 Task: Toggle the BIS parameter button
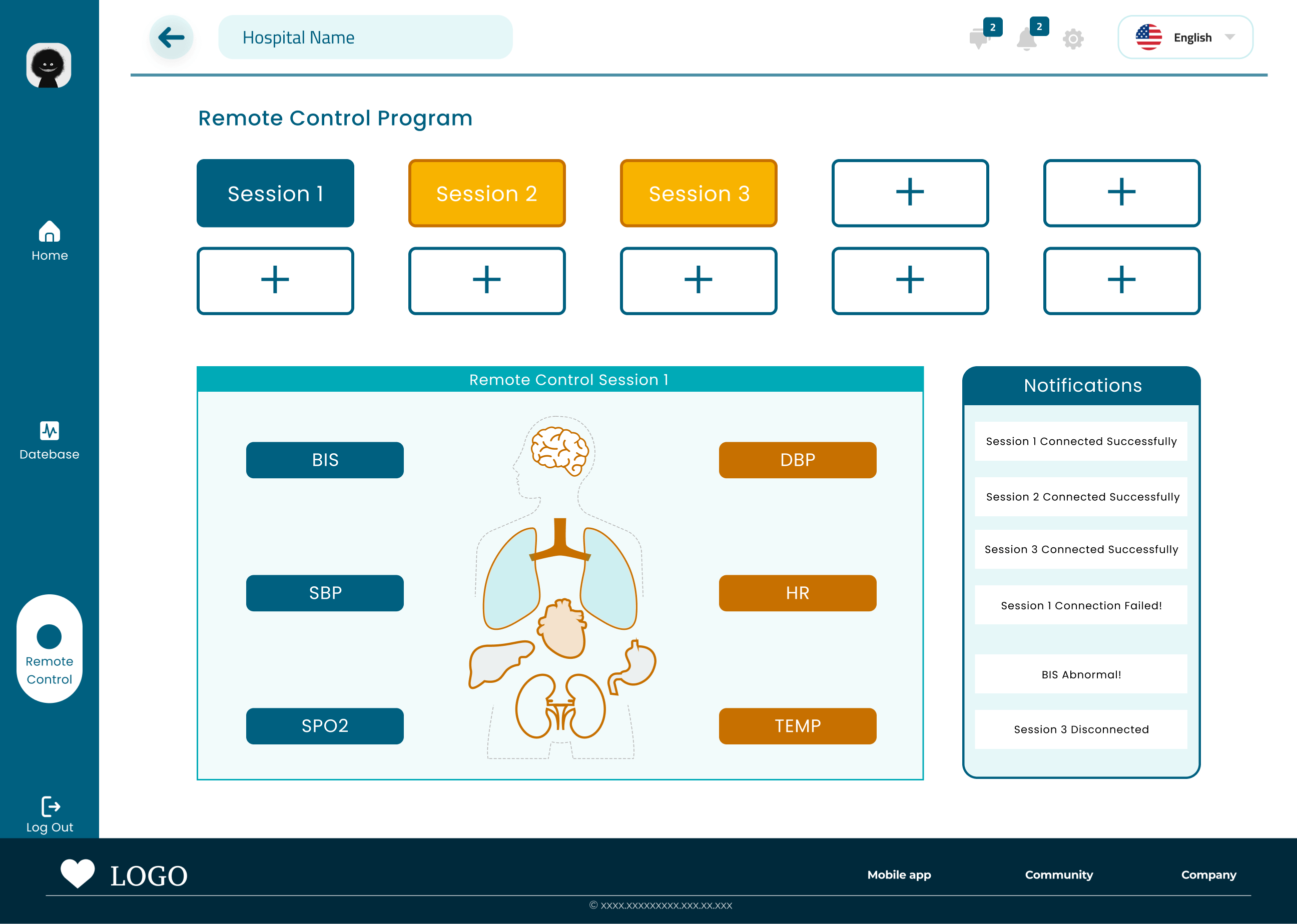pyautogui.click(x=325, y=460)
